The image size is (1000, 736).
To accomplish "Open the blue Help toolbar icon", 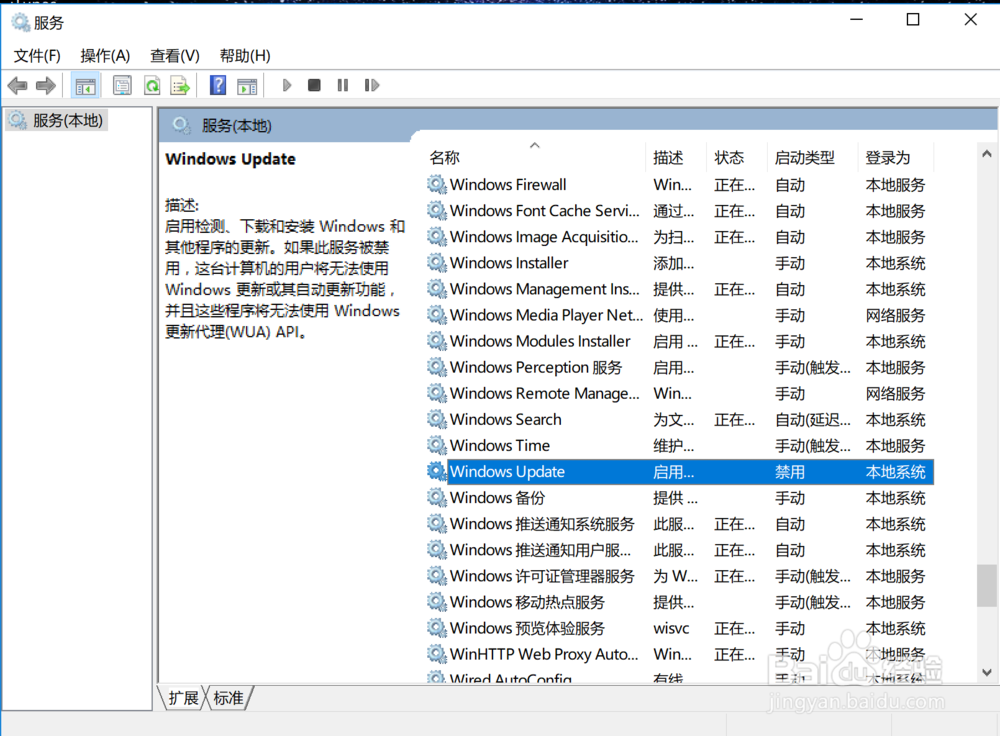I will (x=217, y=85).
